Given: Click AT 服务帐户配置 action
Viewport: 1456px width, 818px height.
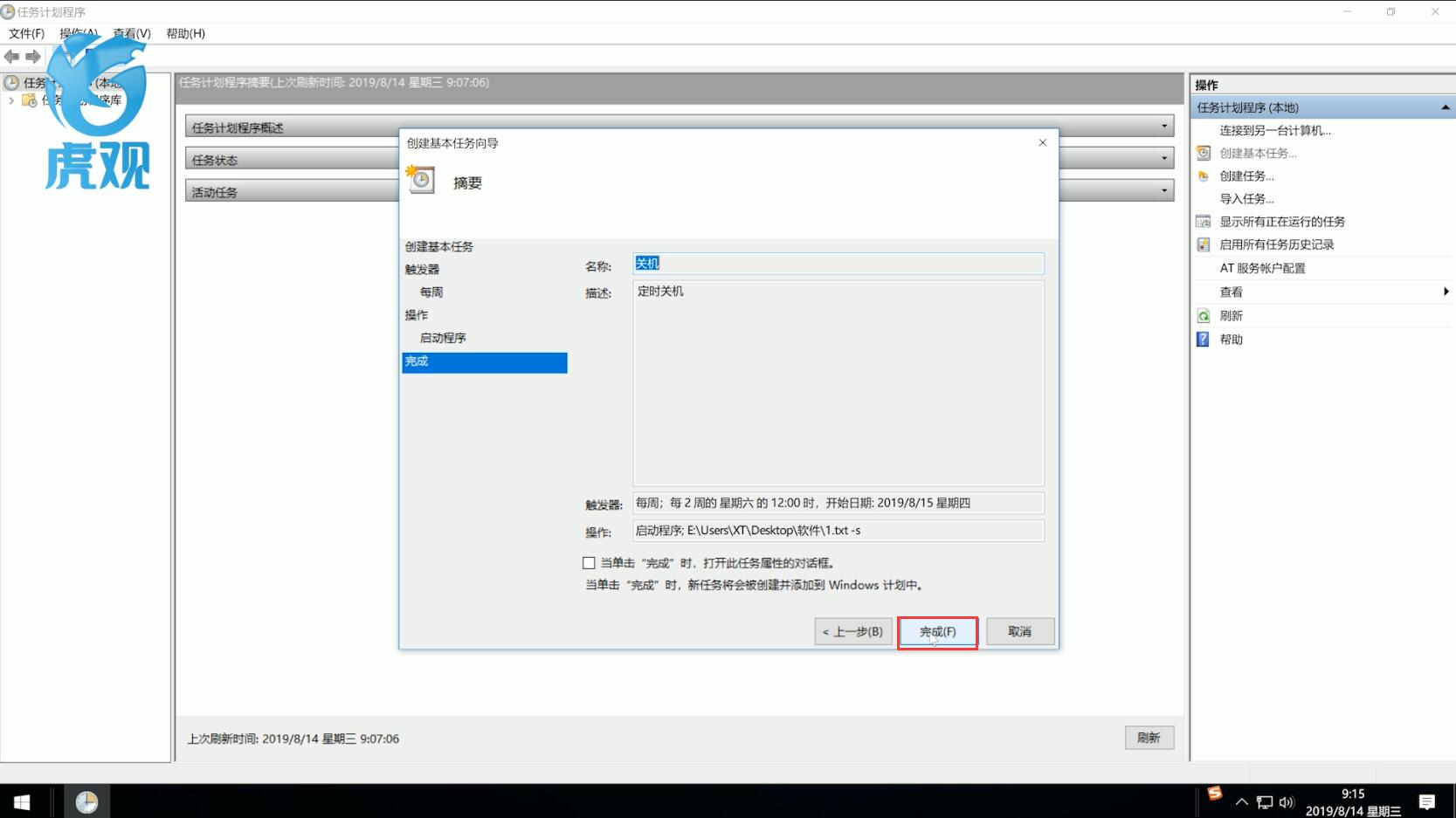Looking at the screenshot, I should tap(1263, 268).
